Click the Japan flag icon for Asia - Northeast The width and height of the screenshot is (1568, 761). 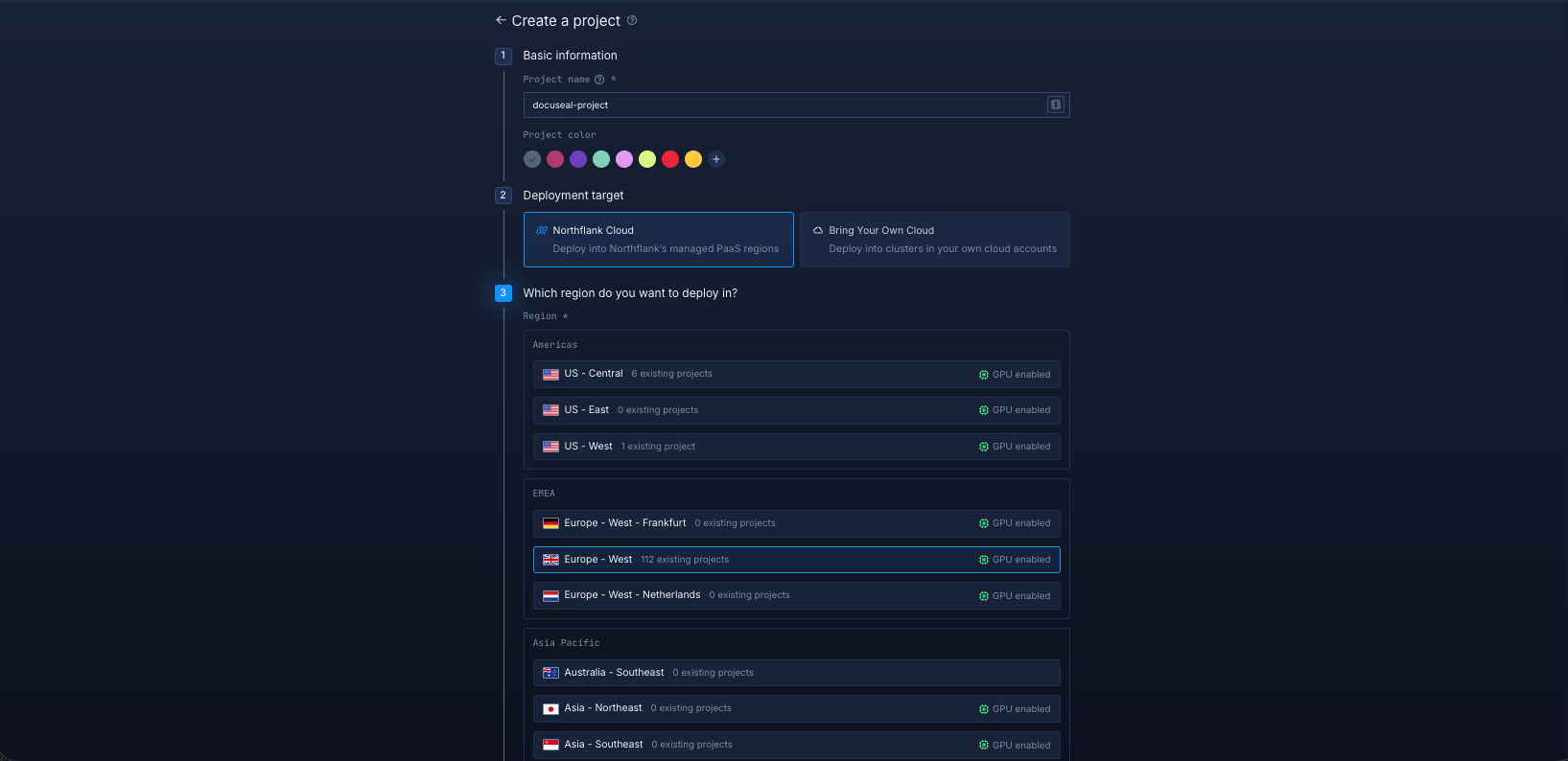550,709
